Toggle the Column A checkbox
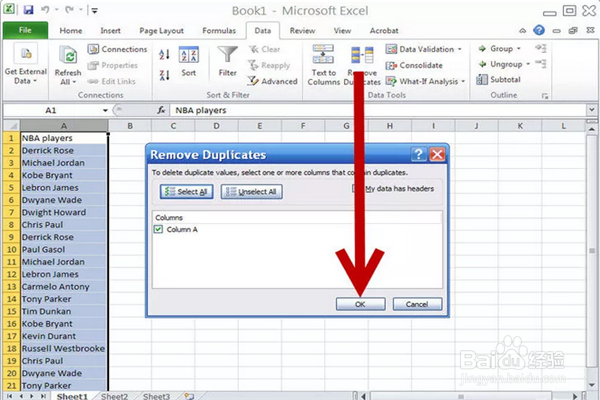The image size is (600, 400). click(x=158, y=229)
